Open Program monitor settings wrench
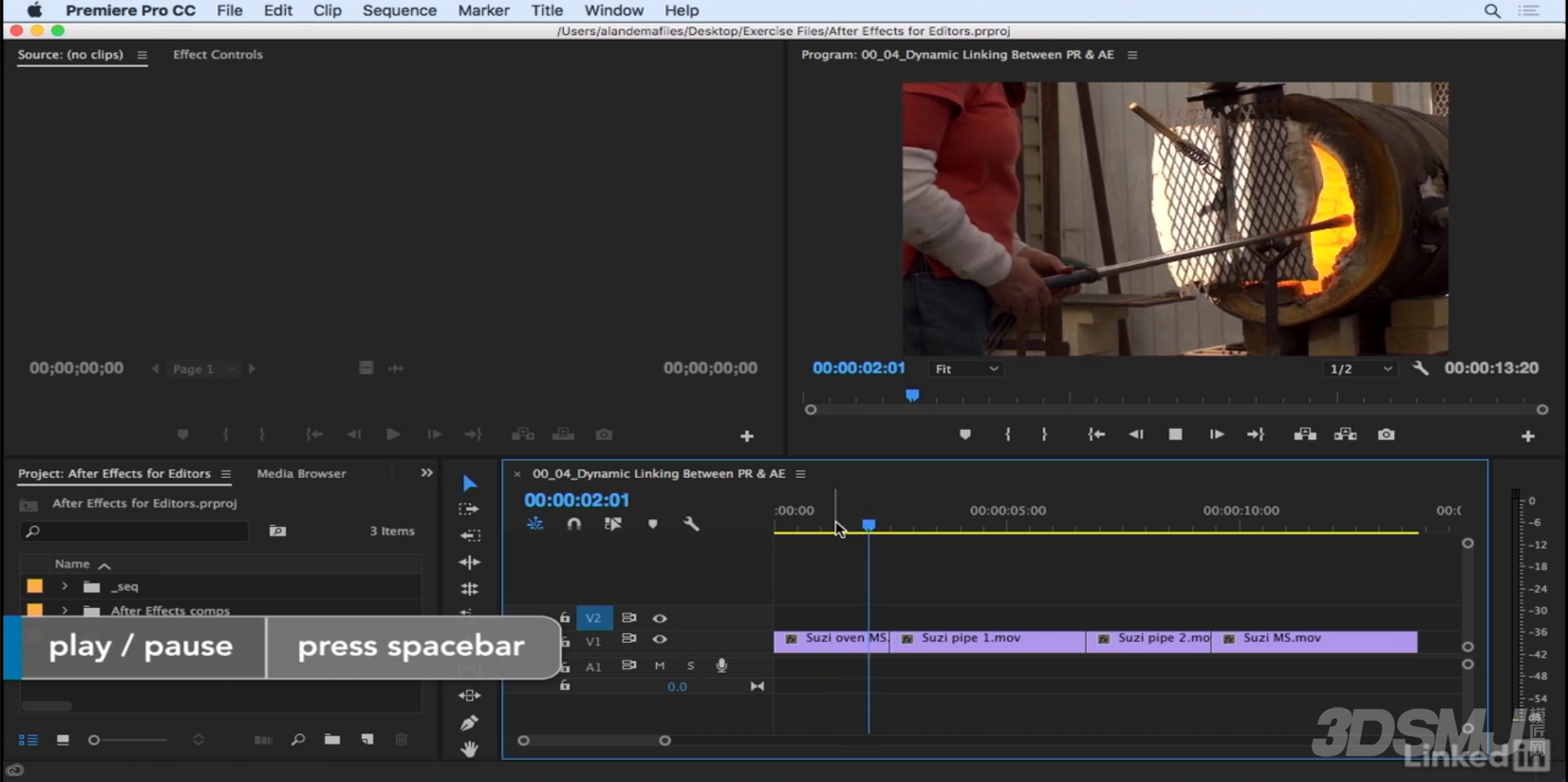The width and height of the screenshot is (1568, 782). (1421, 369)
